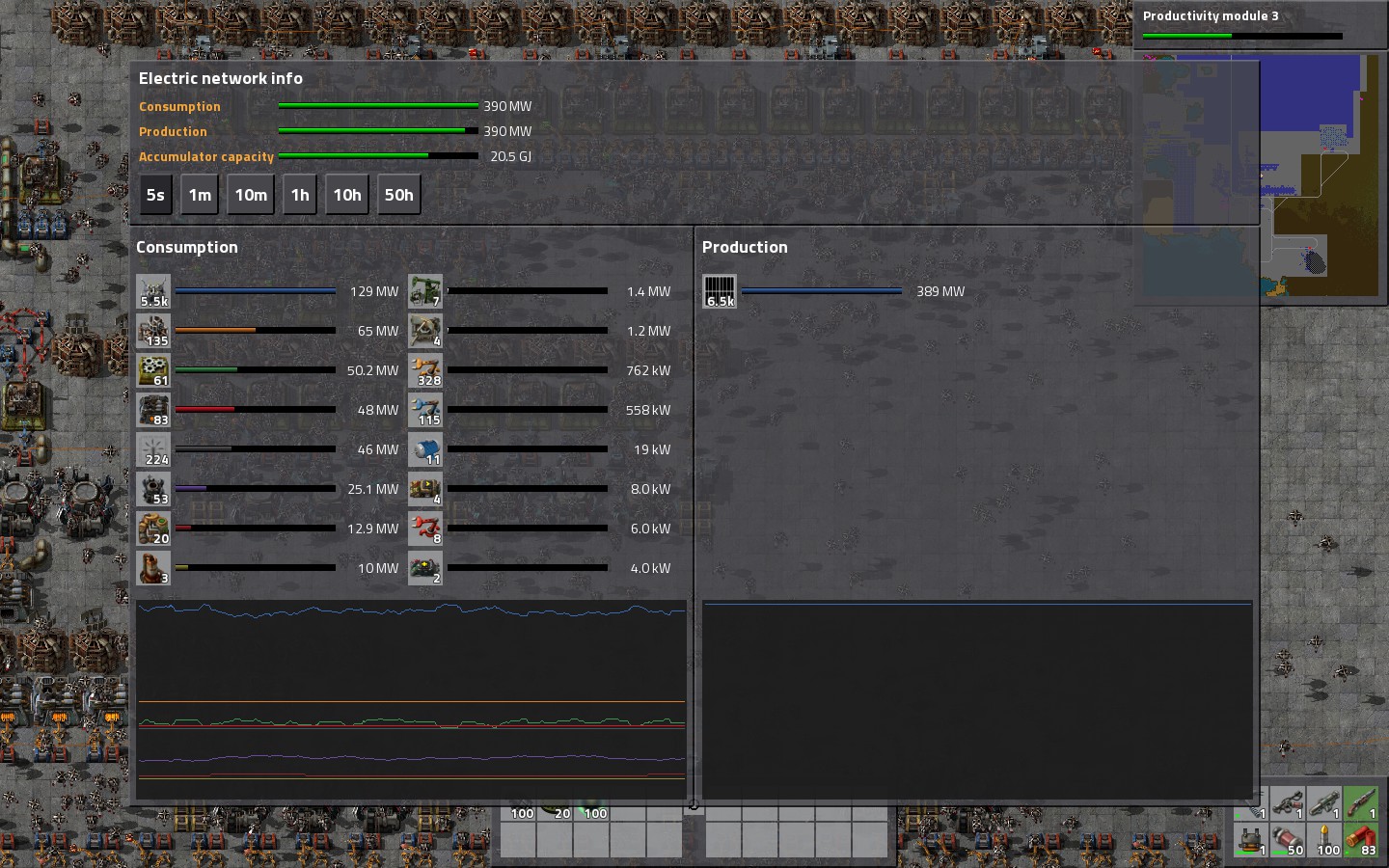Click the Productivity module 3 research progress
1389x868 pixels.
point(1242,37)
